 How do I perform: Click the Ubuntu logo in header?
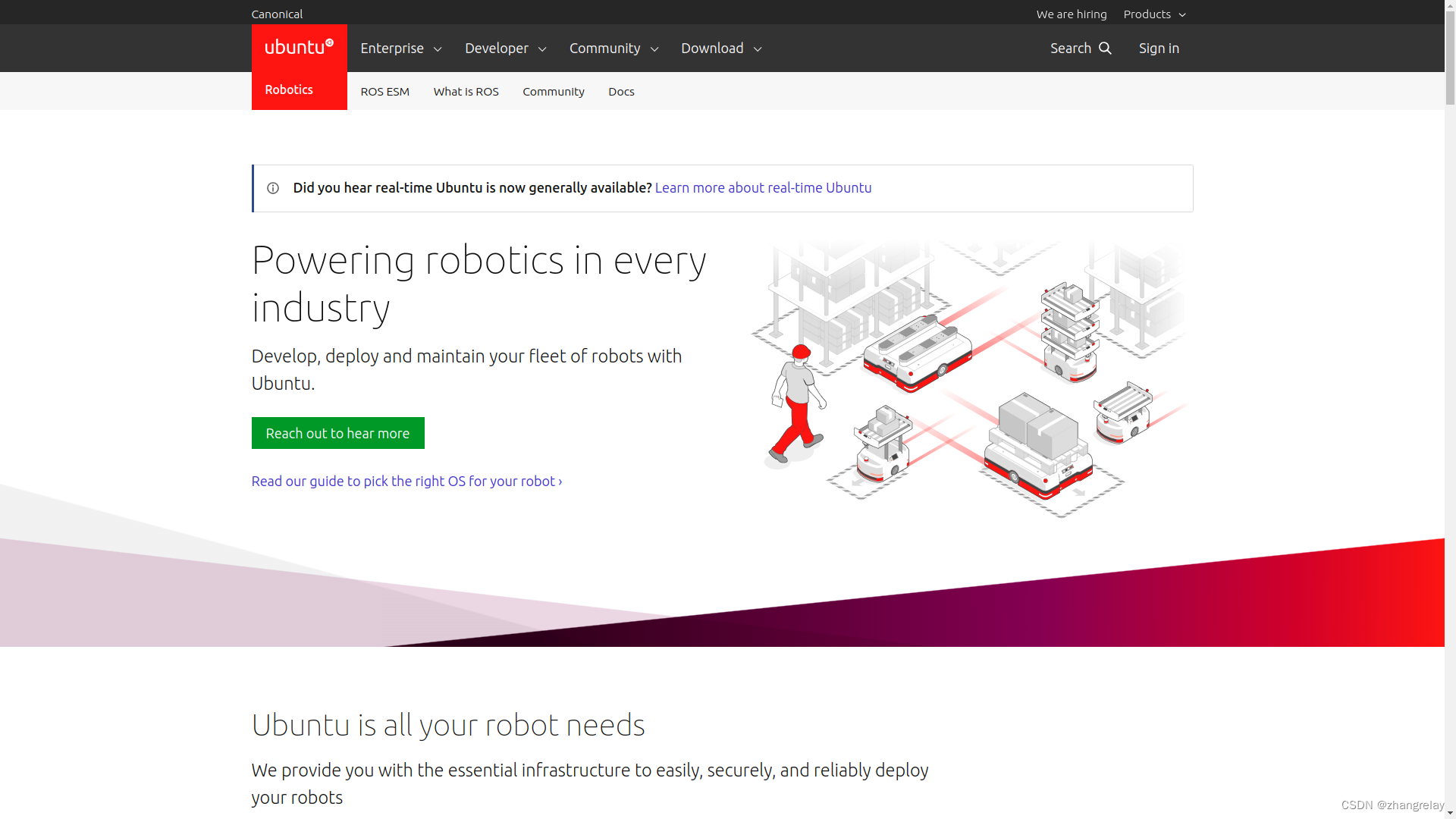pyautogui.click(x=299, y=47)
